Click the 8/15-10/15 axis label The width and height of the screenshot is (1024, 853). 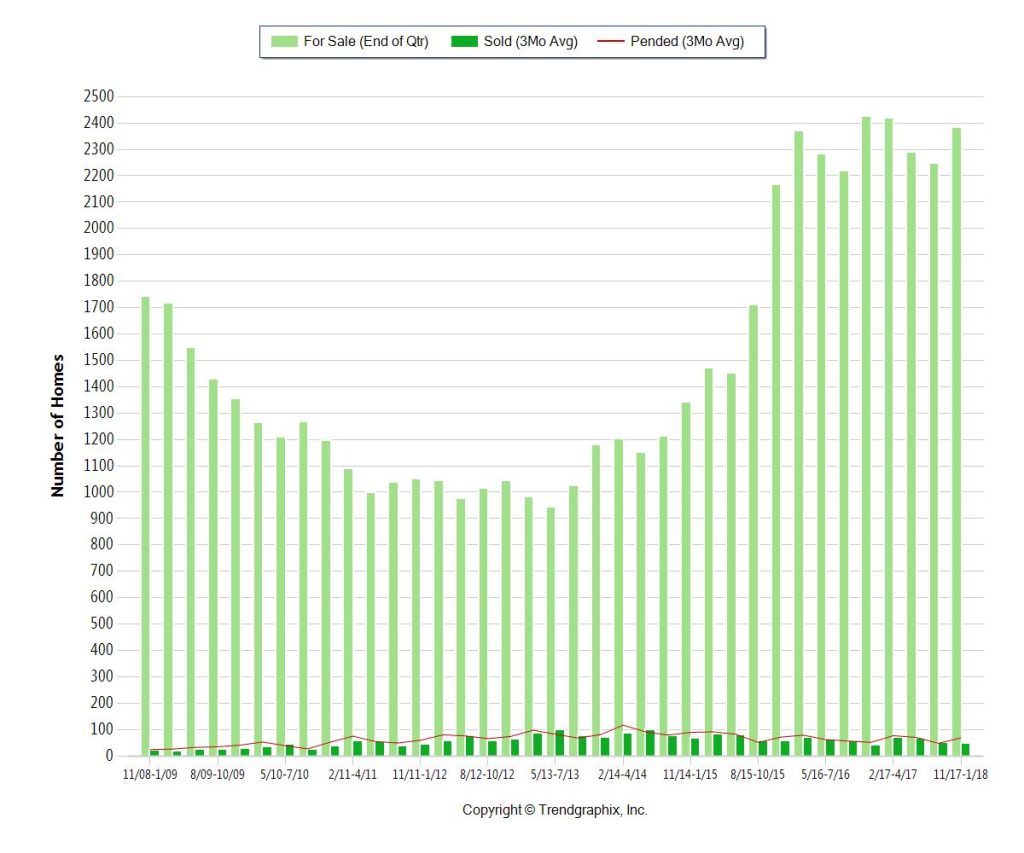758,775
